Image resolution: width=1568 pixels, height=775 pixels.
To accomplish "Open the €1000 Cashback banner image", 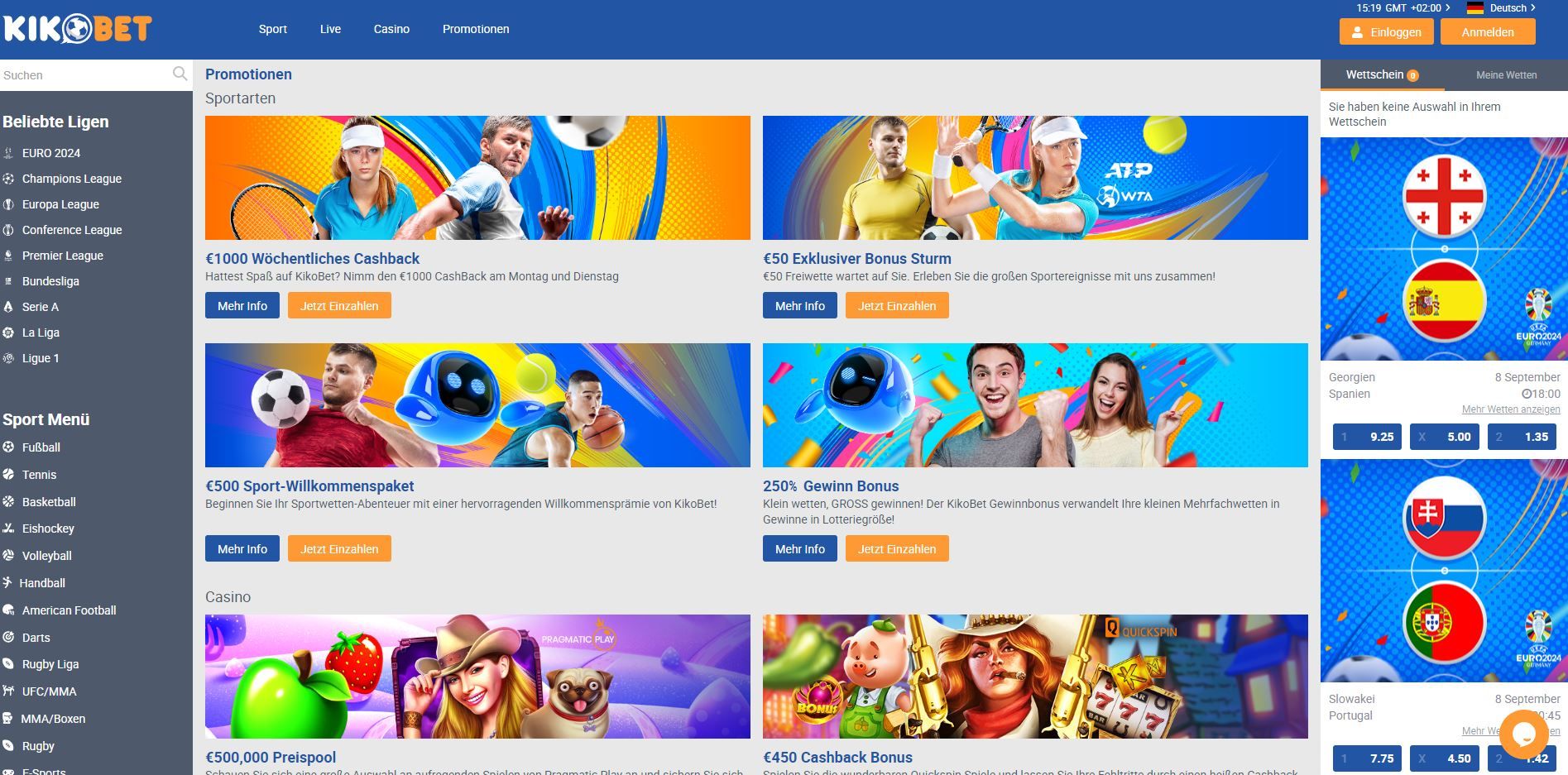I will [477, 178].
